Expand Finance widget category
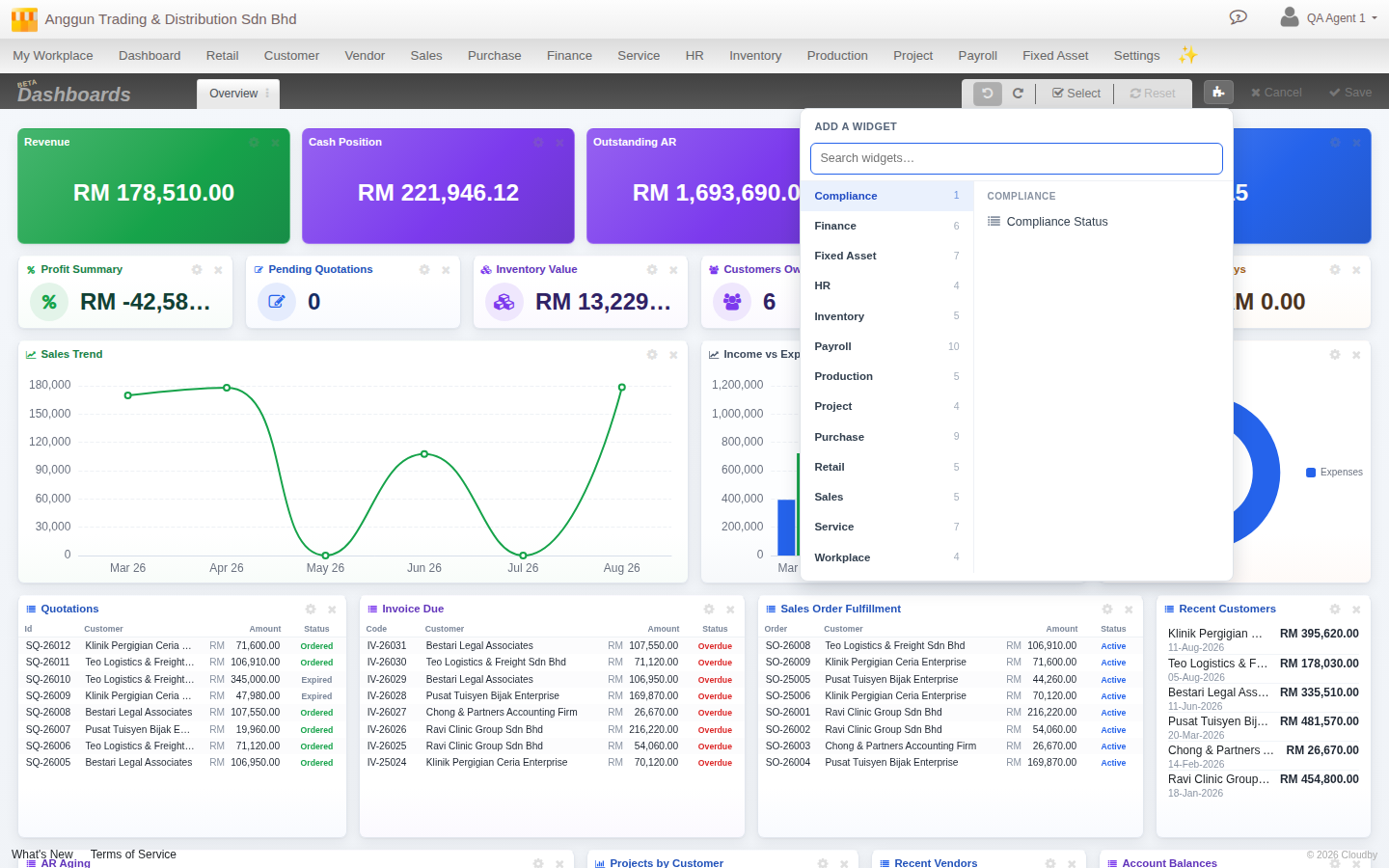Image resolution: width=1389 pixels, height=868 pixels. click(x=886, y=226)
